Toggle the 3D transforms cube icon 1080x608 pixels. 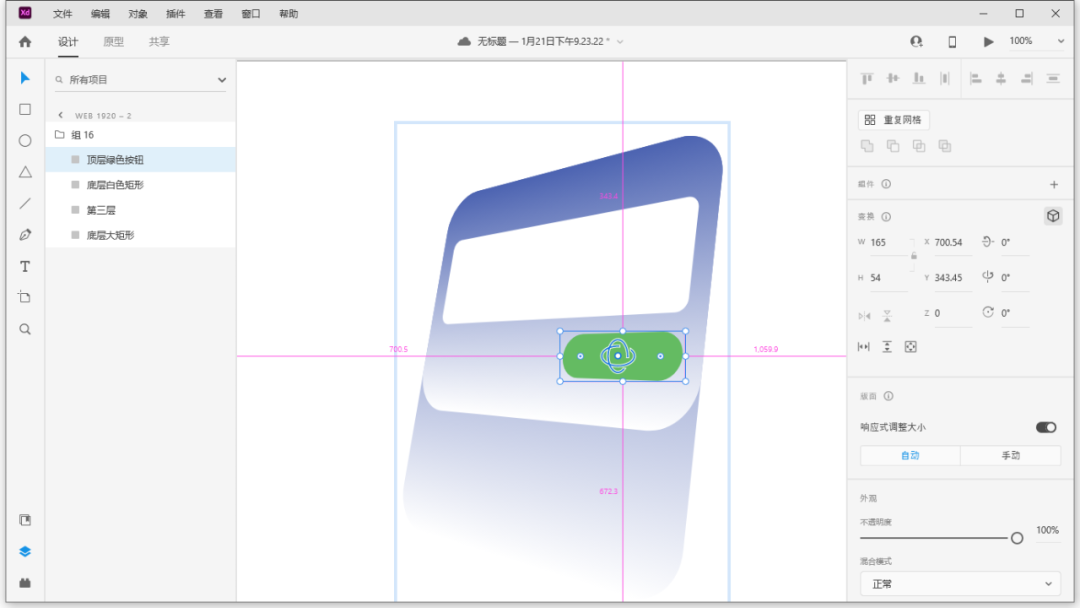coord(1052,216)
